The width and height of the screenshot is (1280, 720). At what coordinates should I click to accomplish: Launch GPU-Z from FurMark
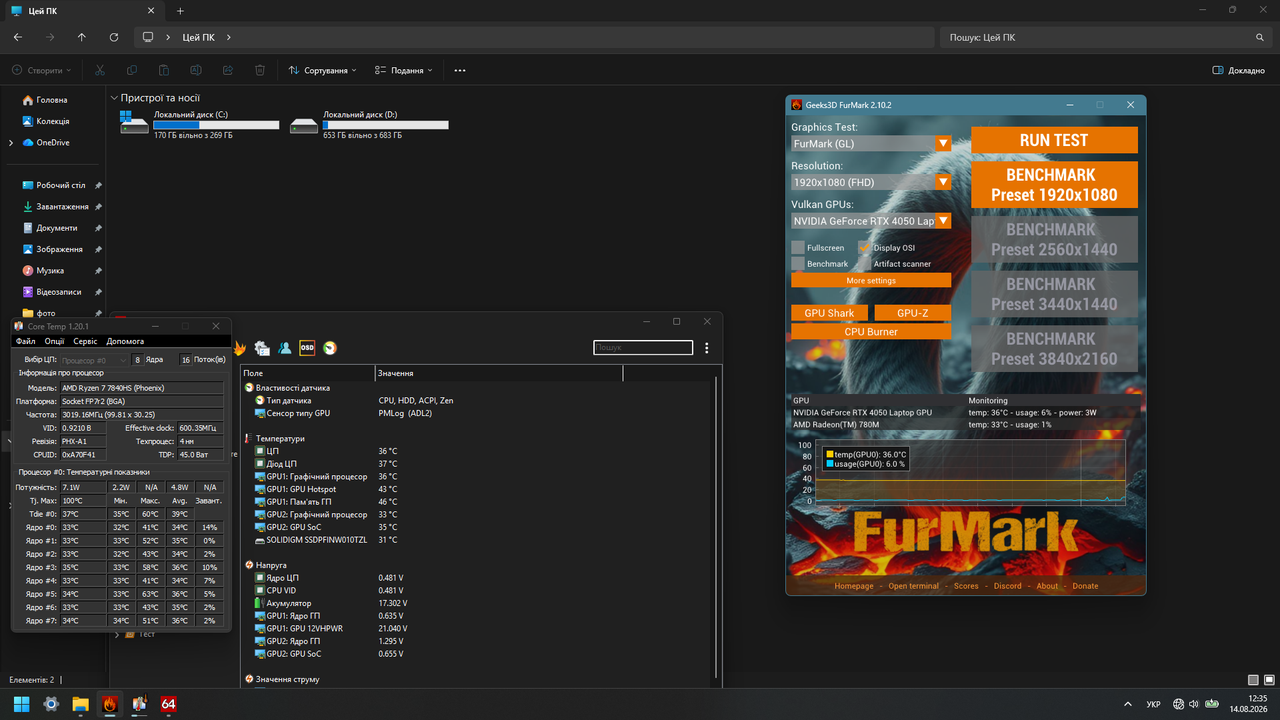tap(912, 313)
